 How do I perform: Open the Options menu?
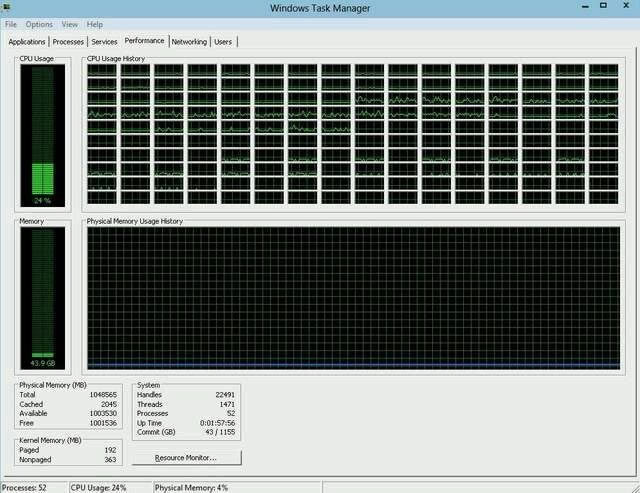pos(39,24)
